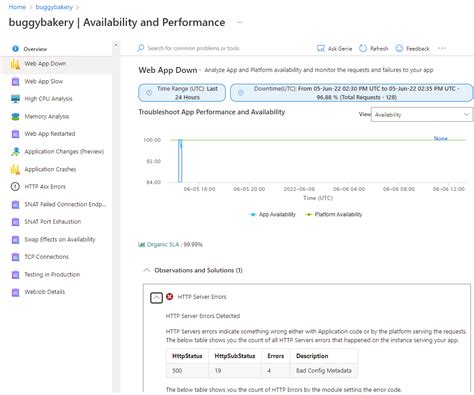The image size is (474, 395).
Task: Select the High CPU Analysis monitor icon
Action: 15,99
